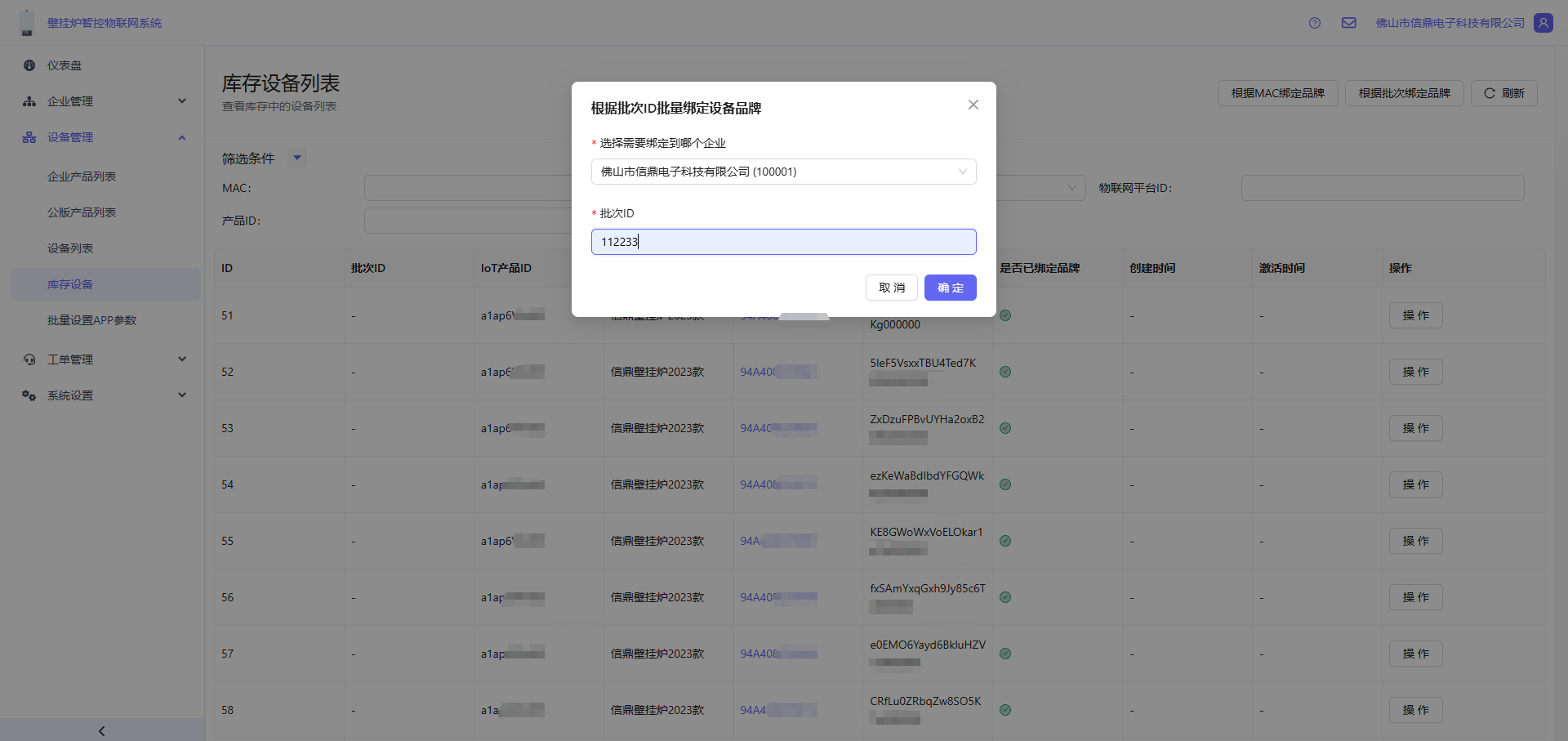Click the bound-brand check icon in row 52
This screenshot has height=741, width=1568.
pos(1005,372)
